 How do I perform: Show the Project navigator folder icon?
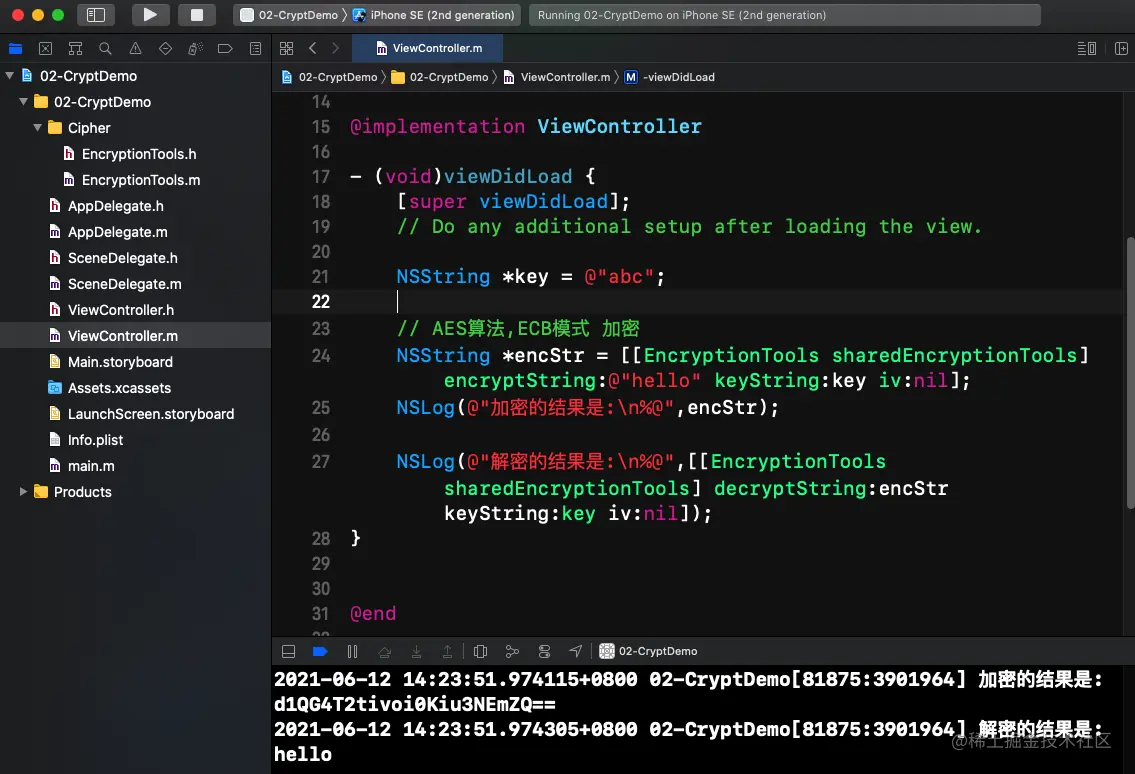click(15, 49)
